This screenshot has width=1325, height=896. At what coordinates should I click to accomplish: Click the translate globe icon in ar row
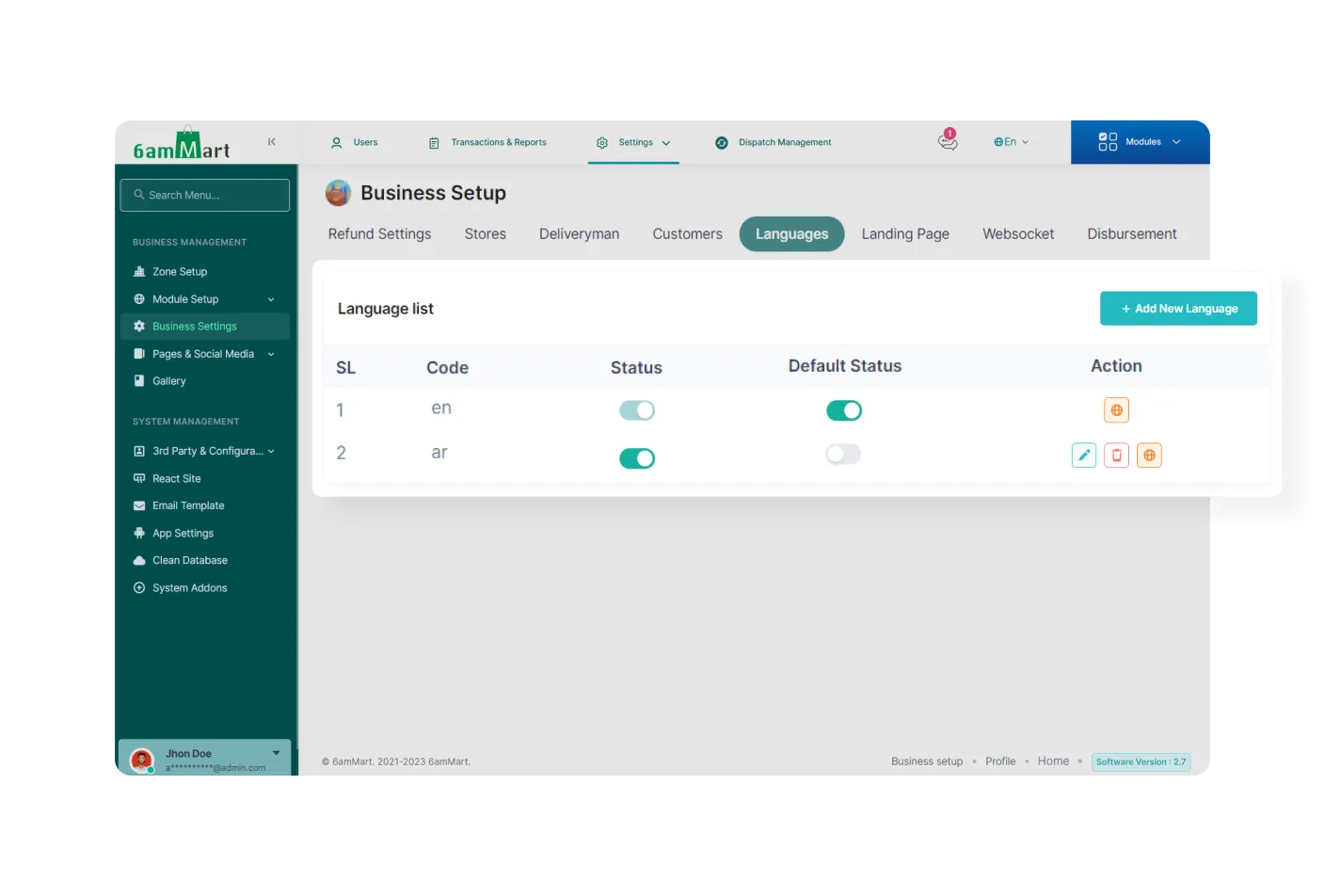(1149, 456)
